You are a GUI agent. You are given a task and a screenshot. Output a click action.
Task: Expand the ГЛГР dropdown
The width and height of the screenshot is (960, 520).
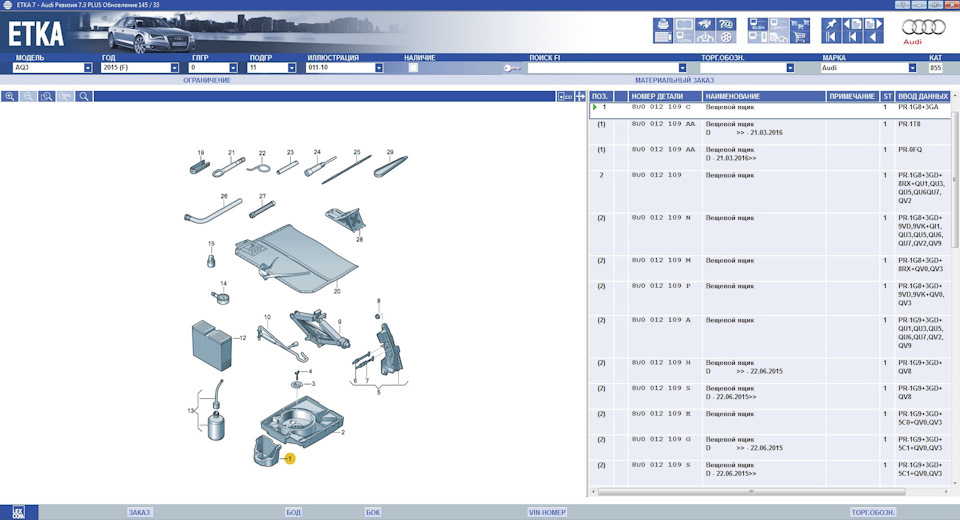pos(233,68)
